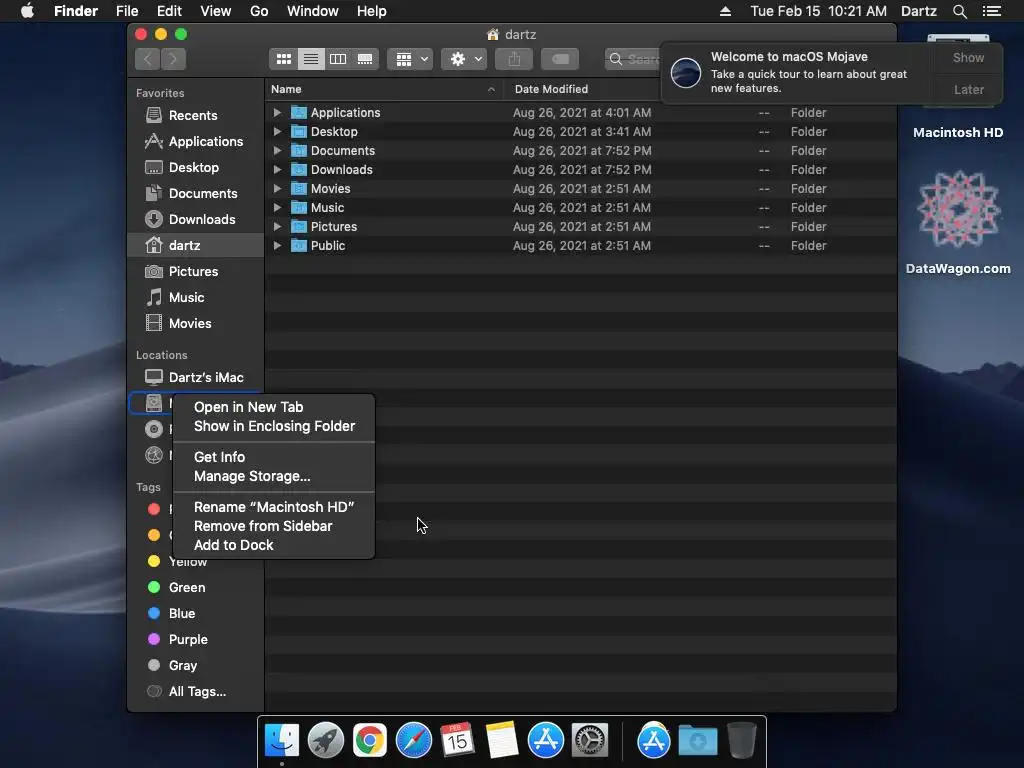Screen dimensions: 1024x768
Task: Select Music in the sidebar
Action: pyautogui.click(x=195, y=298)
